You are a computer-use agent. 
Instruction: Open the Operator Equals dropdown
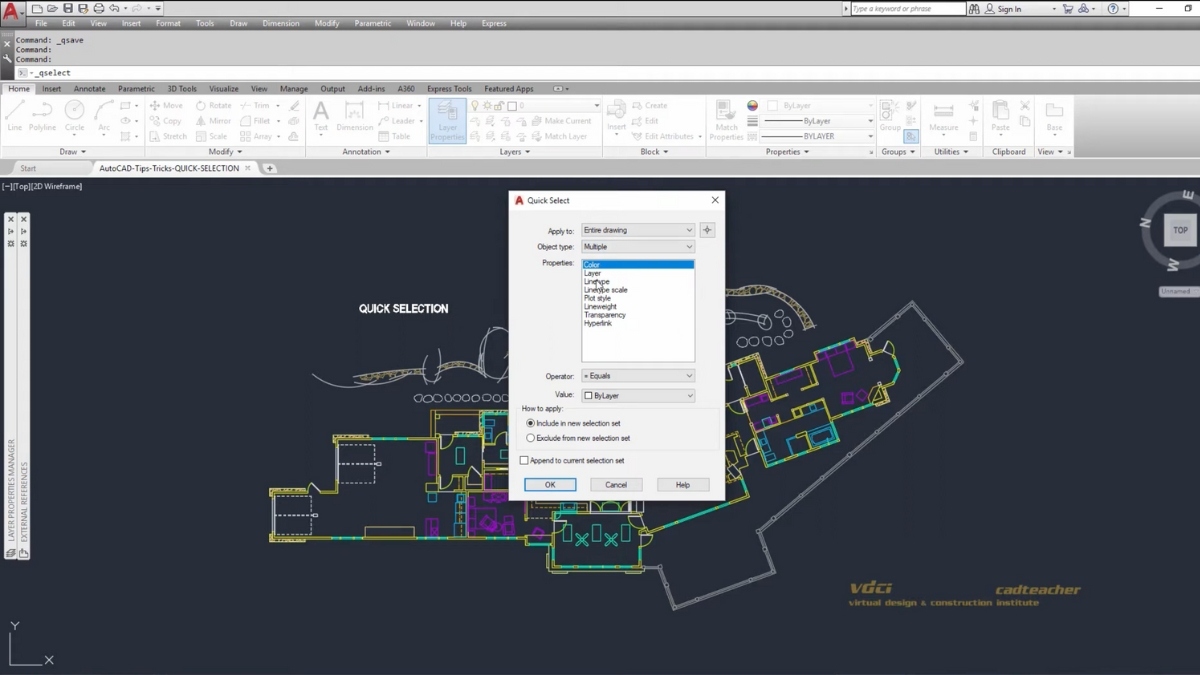[x=638, y=376]
